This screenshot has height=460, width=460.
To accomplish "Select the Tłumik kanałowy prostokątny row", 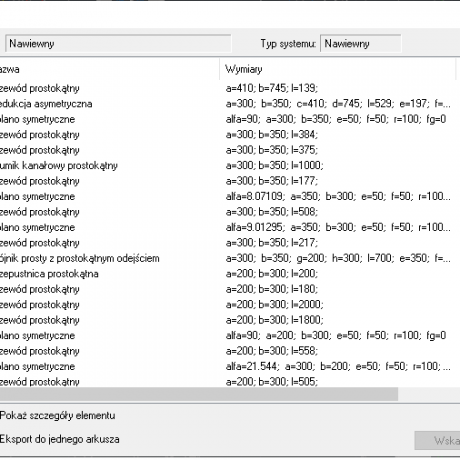I will coord(228,165).
